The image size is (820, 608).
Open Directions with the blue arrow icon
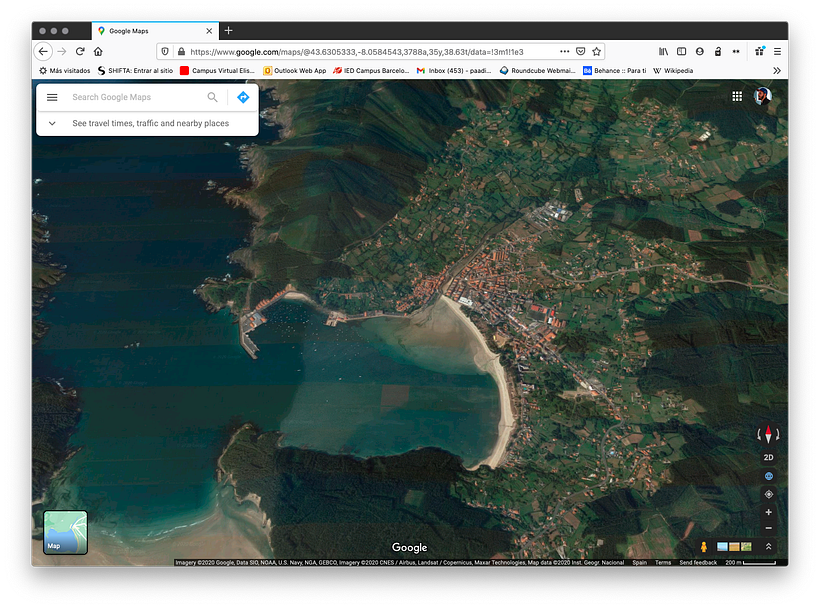click(x=243, y=97)
